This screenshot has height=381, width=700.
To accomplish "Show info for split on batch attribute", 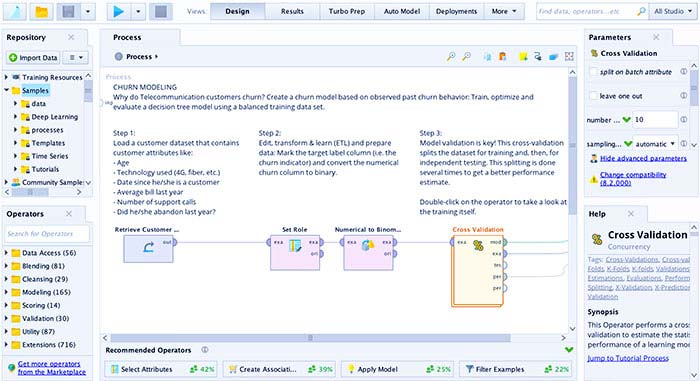I will (x=683, y=71).
